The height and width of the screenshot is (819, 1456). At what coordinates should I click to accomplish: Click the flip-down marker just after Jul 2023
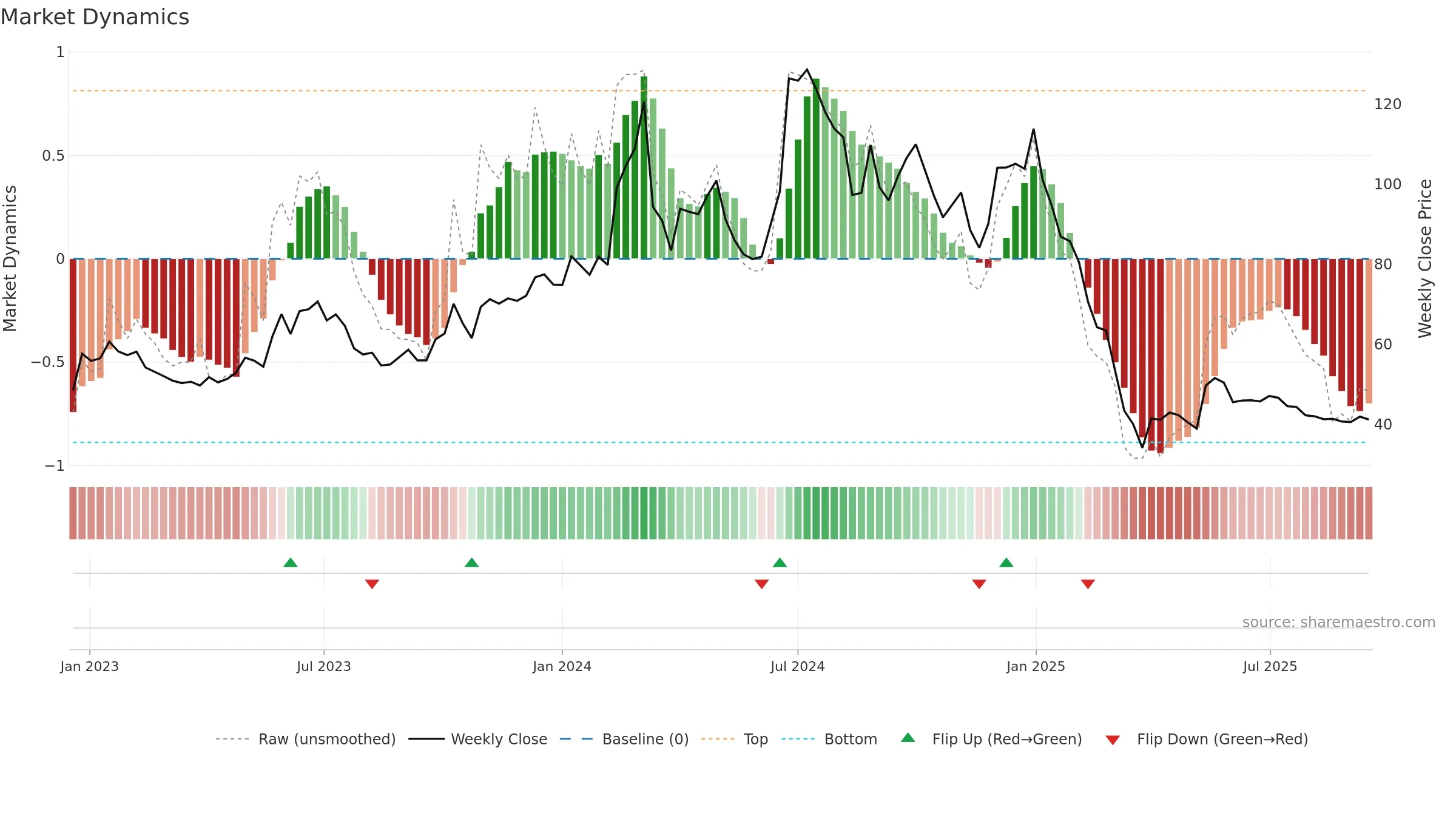click(372, 584)
